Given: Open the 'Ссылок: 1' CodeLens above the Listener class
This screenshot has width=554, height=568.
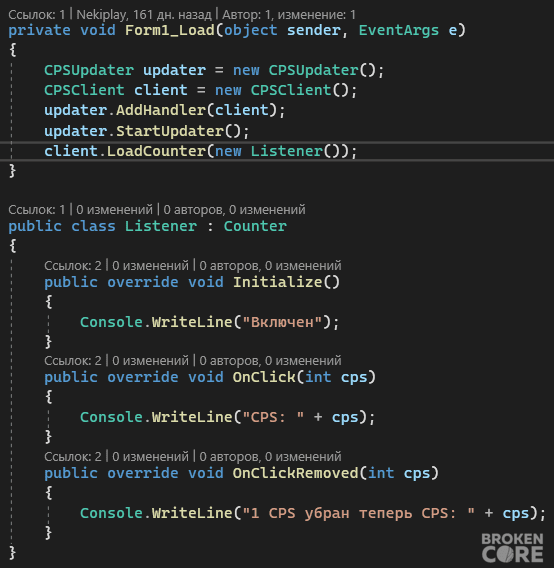Looking at the screenshot, I should [x=37, y=209].
